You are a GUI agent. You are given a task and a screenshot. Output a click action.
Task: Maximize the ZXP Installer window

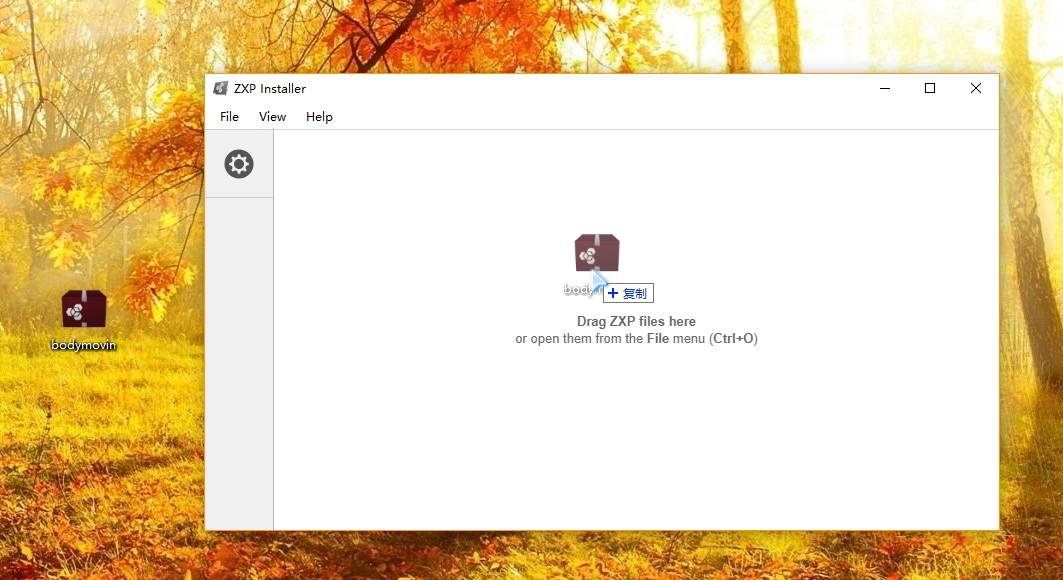pyautogui.click(x=930, y=88)
